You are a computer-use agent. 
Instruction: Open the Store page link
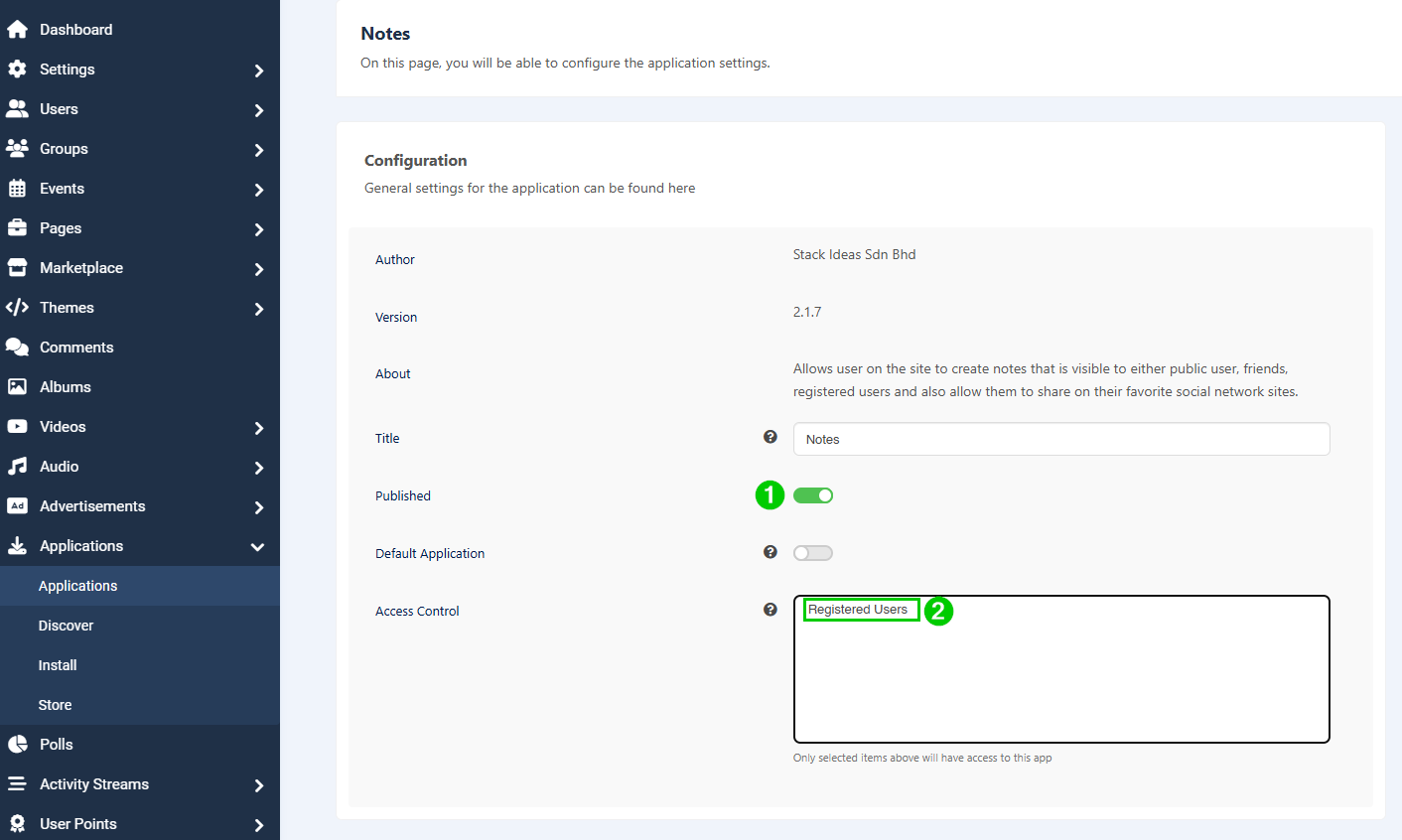click(54, 704)
